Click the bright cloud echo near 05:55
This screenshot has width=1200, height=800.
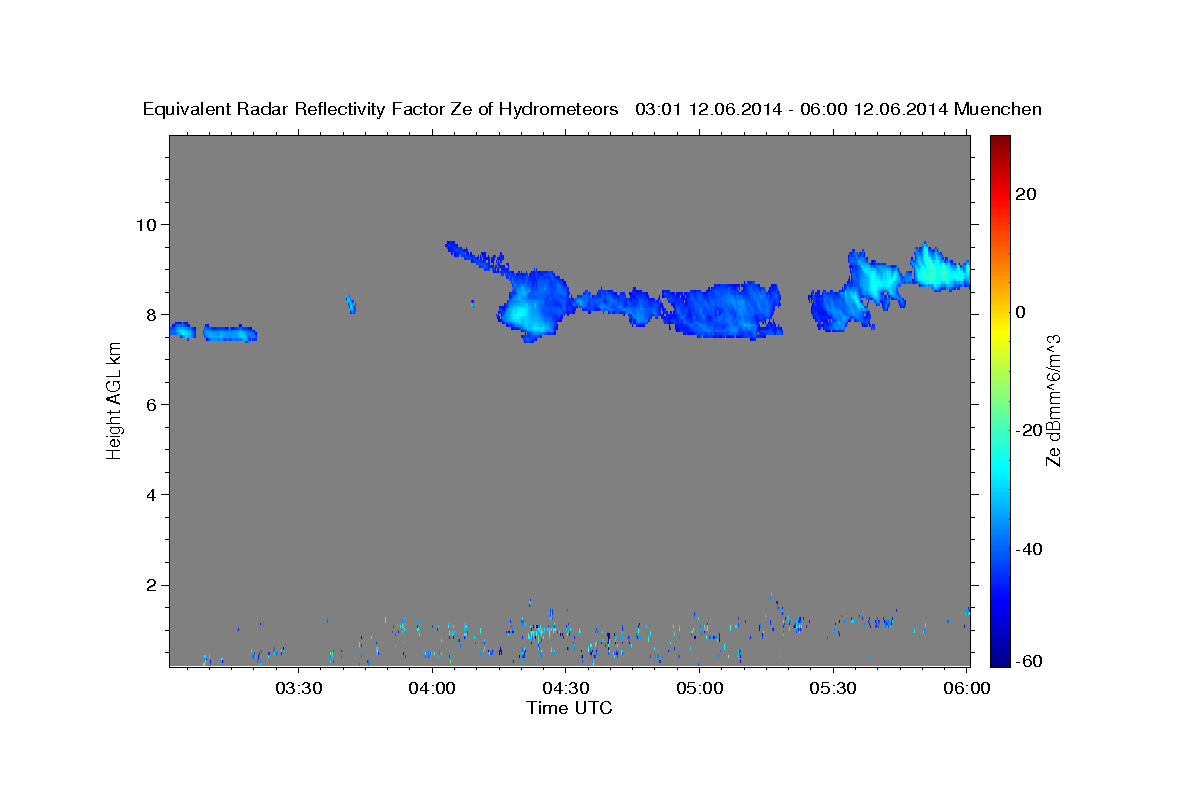click(x=938, y=268)
